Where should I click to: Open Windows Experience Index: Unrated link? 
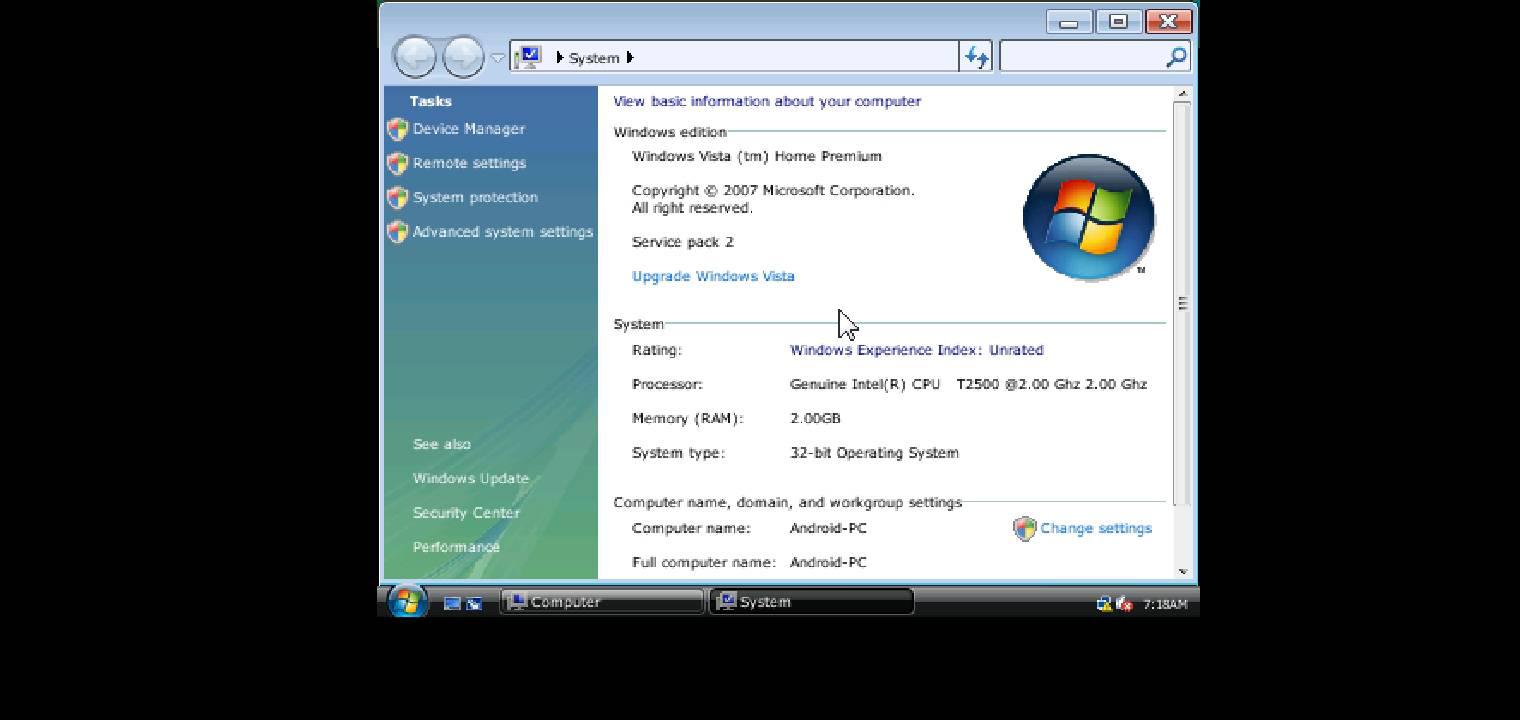(x=917, y=350)
